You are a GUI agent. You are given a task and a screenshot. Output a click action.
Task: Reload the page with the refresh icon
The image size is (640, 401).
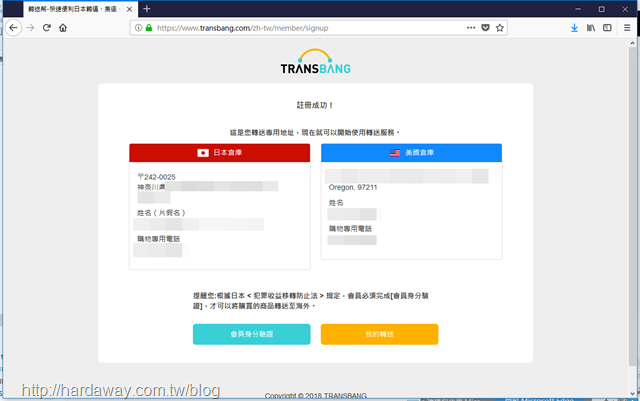pos(47,28)
